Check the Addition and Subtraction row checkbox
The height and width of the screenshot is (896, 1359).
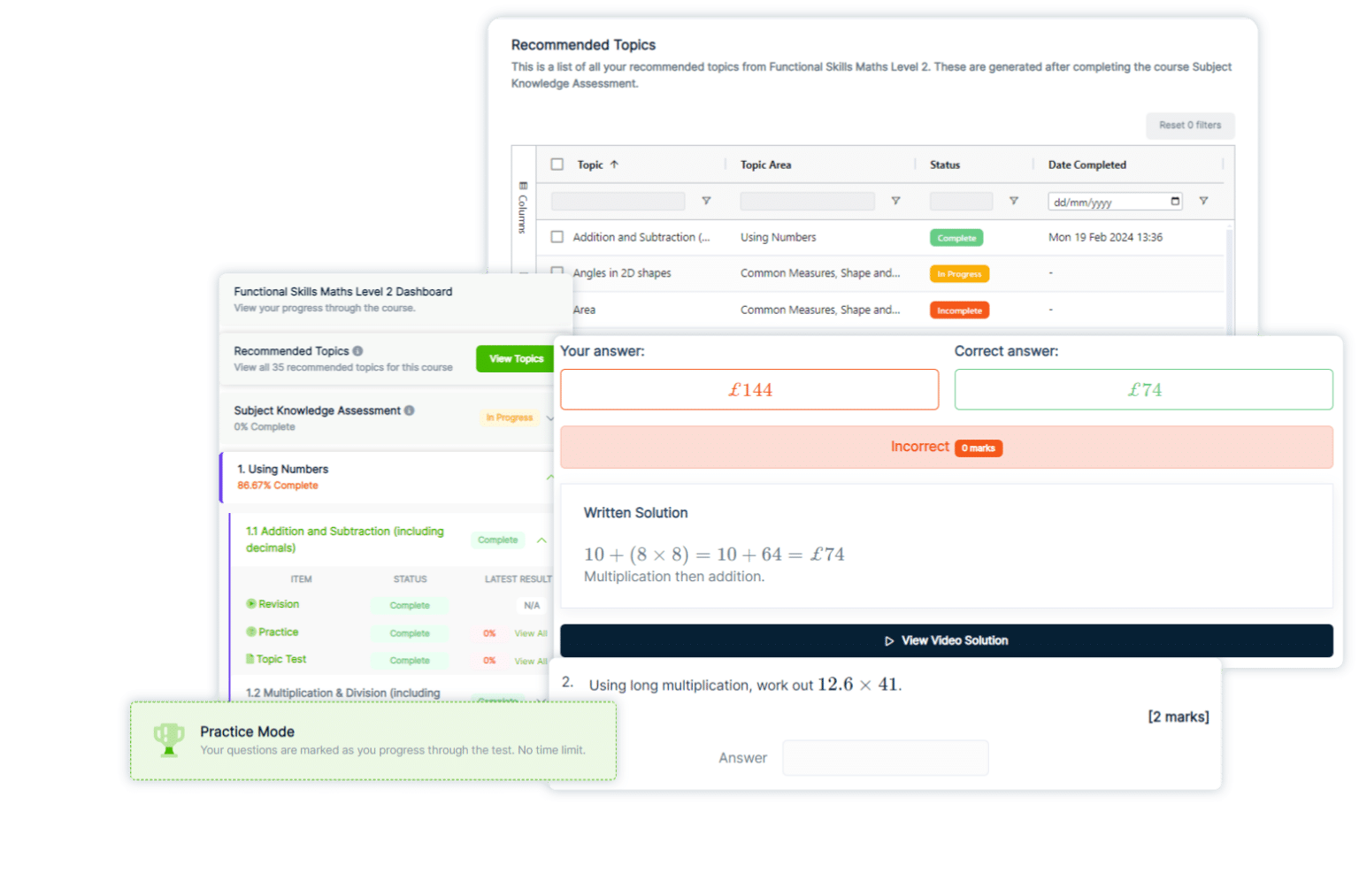tap(557, 237)
